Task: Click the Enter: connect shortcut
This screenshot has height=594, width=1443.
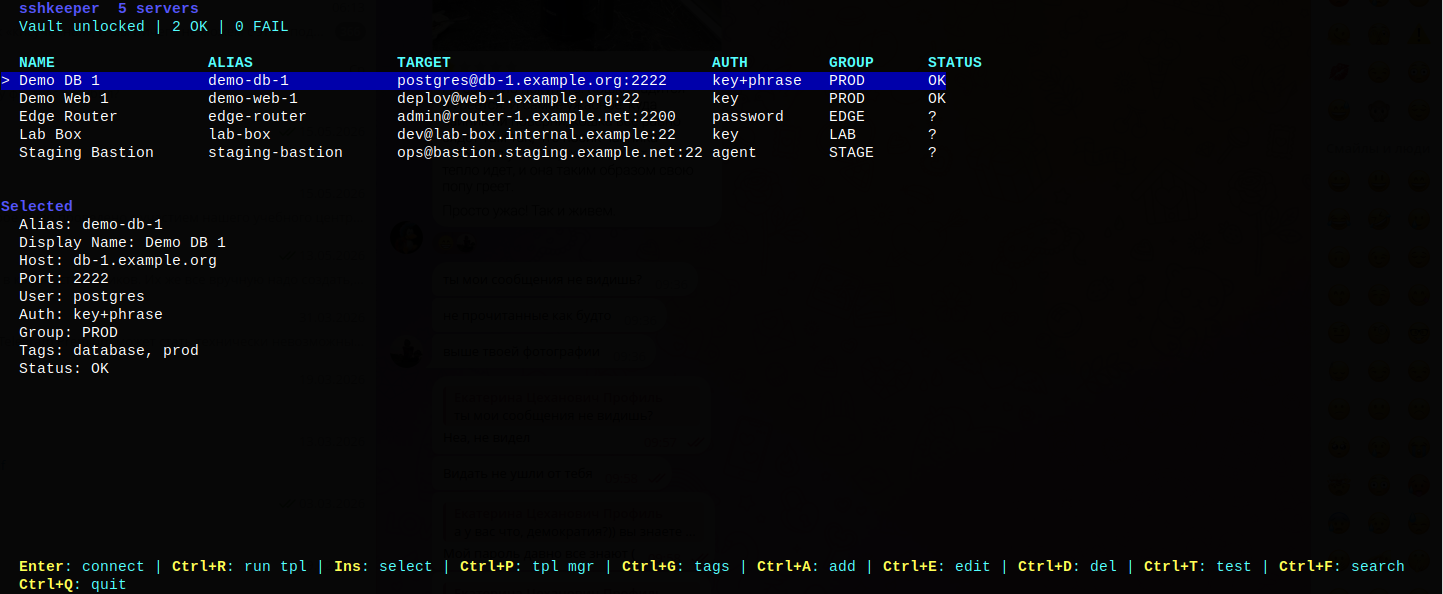Action: 82,566
